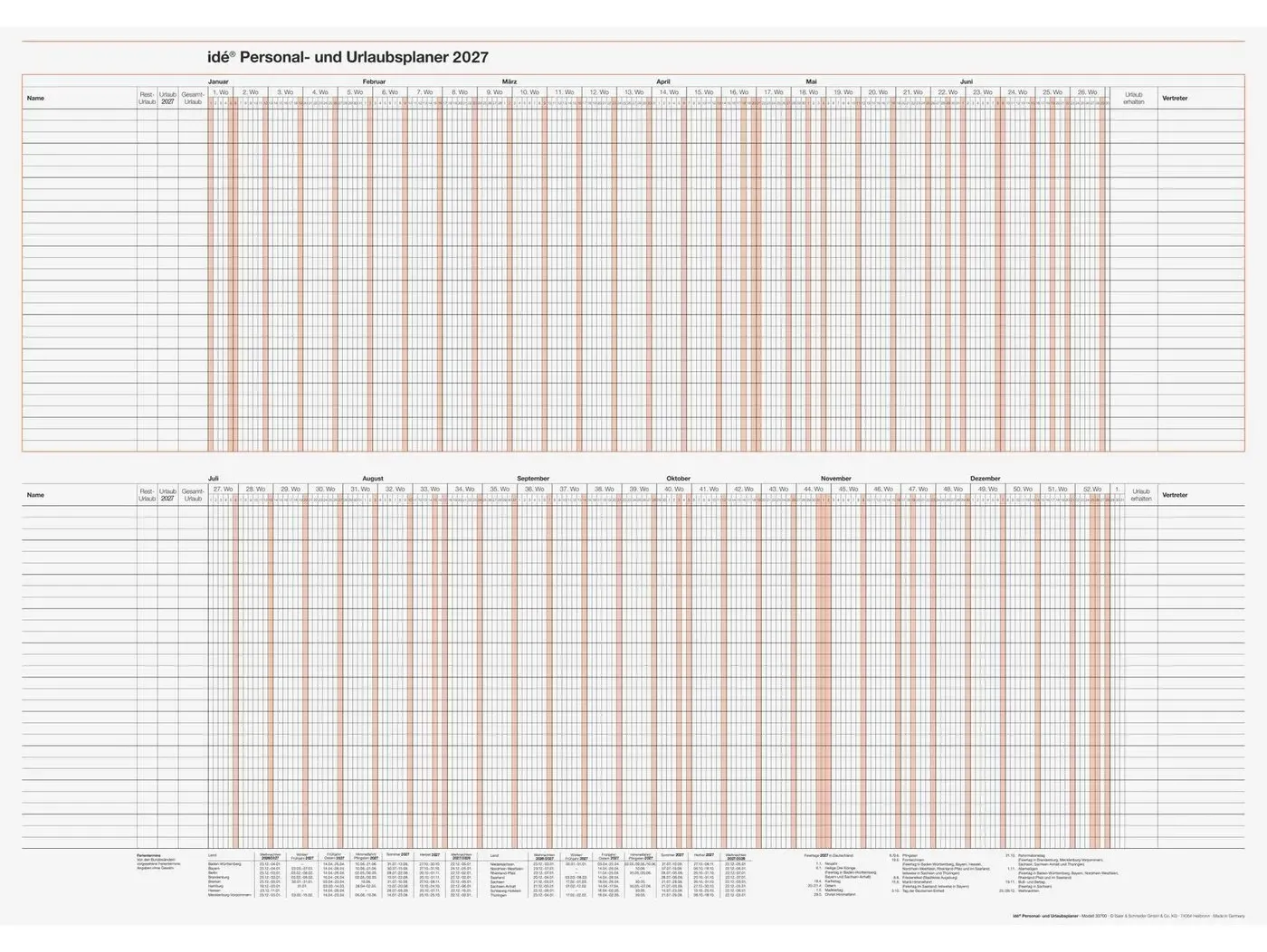Click the '7. Wo' week header

coord(425,91)
